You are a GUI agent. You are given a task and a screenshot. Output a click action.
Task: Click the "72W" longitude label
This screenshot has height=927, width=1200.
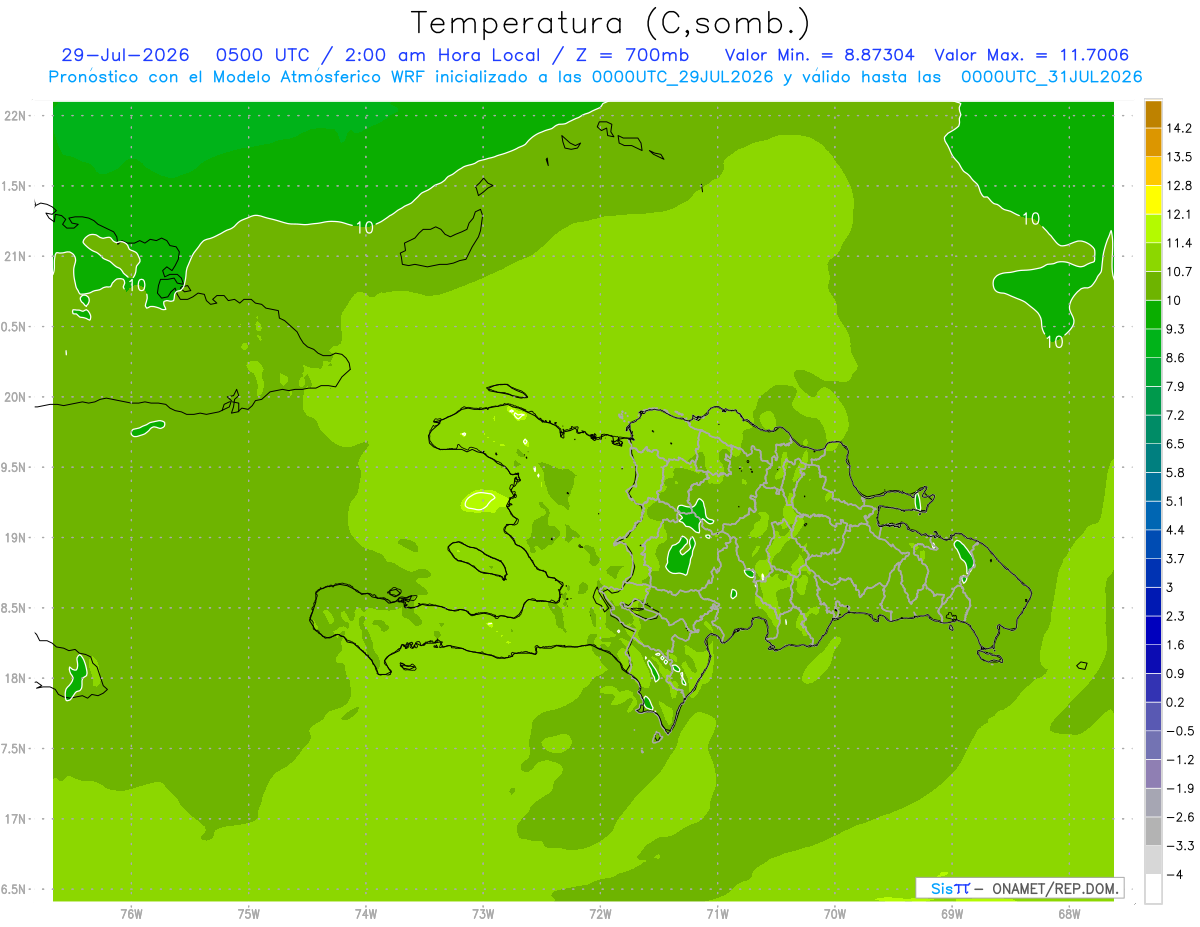[x=600, y=914]
